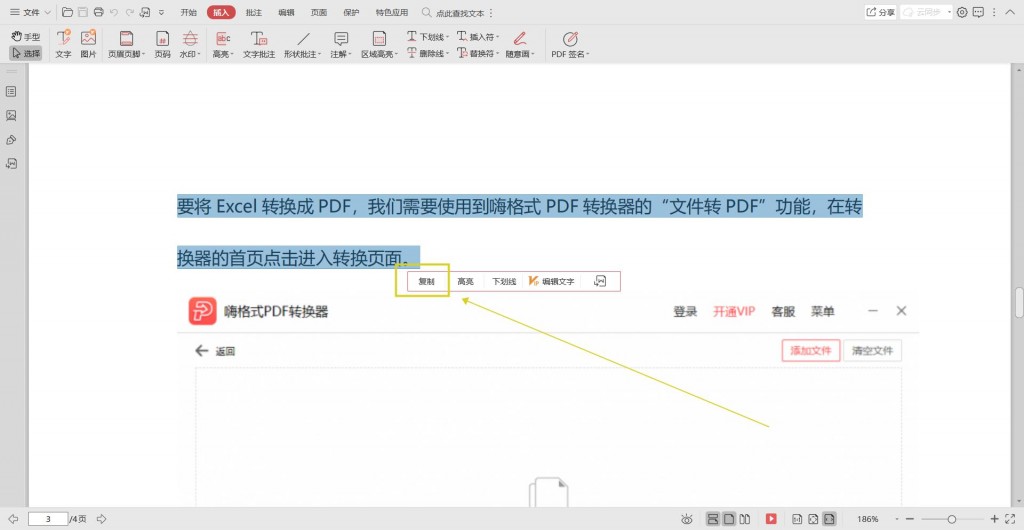Screen dimensions: 1024x530
Task: Select the 替换符 replace mark tool
Action: coord(478,54)
